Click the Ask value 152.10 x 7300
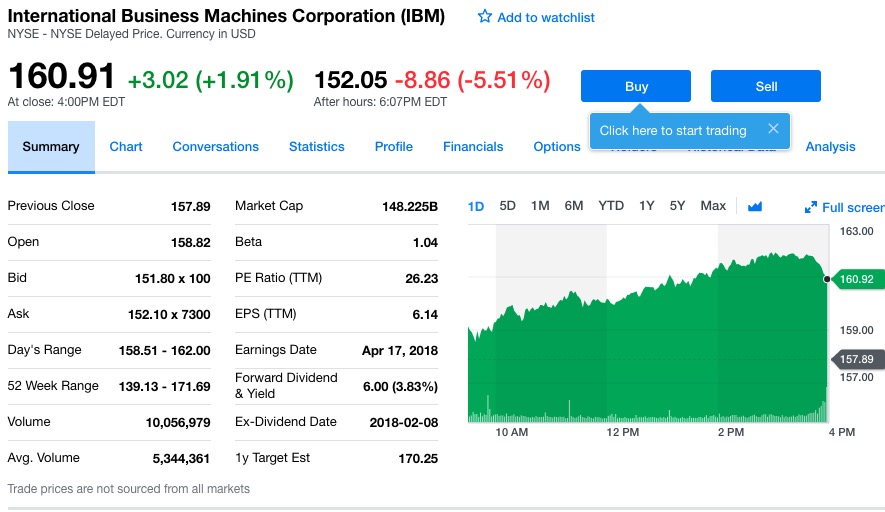885x512 pixels. 169,314
